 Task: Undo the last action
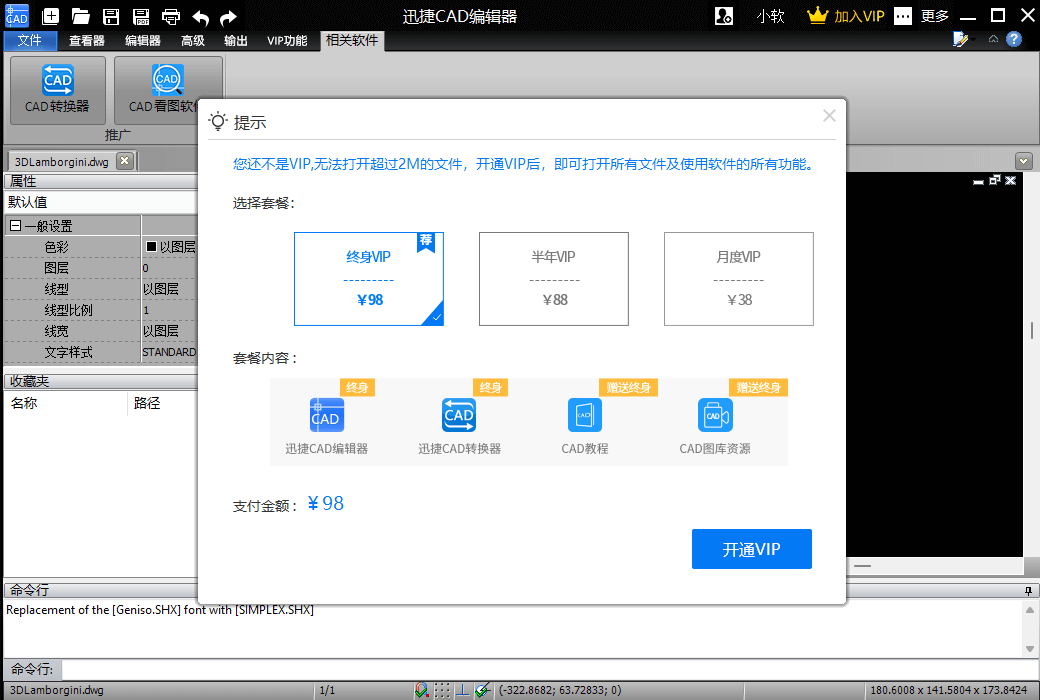pyautogui.click(x=200, y=17)
